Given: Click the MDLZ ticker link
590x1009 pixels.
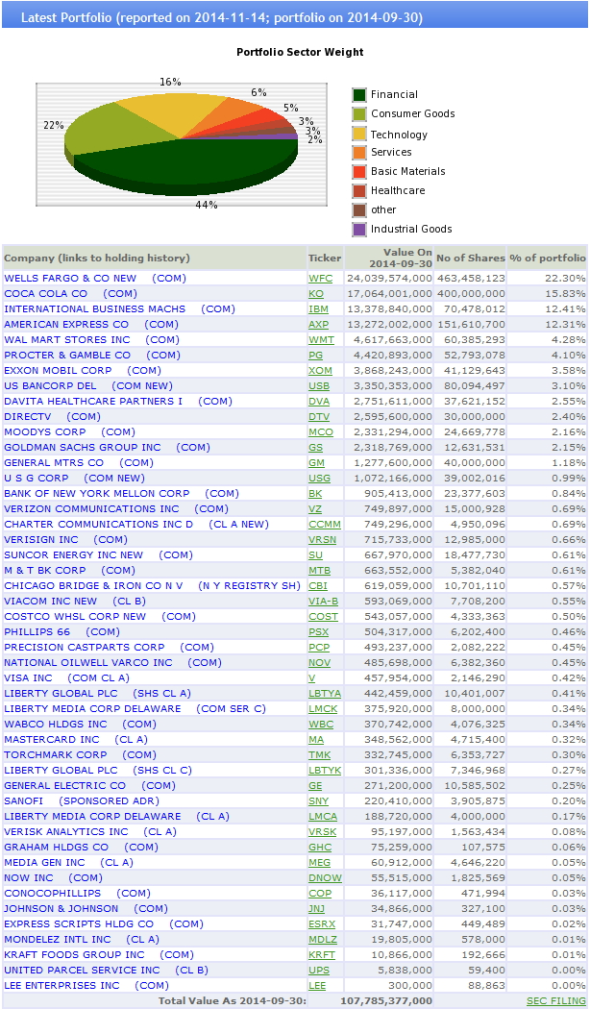Looking at the screenshot, I should (x=322, y=940).
